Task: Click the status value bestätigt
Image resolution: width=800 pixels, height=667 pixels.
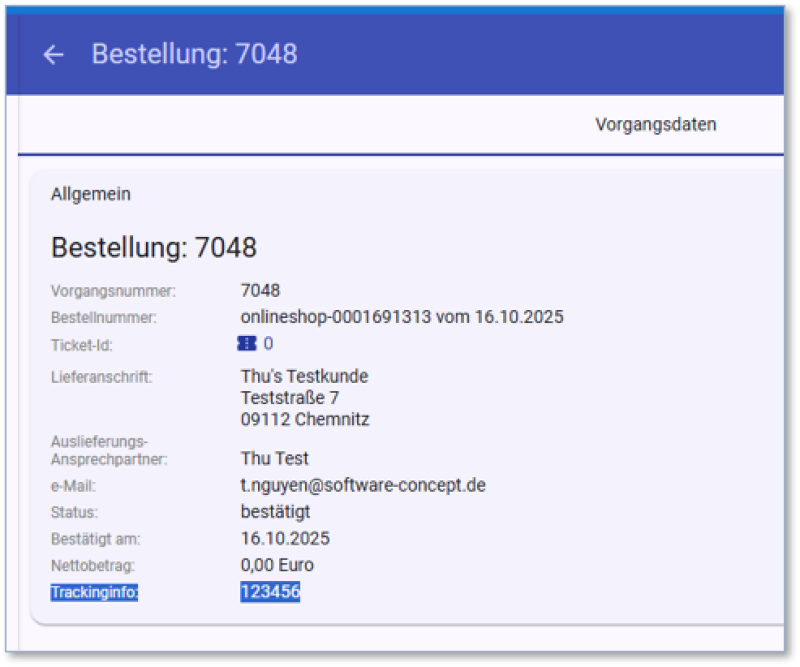Action: pyautogui.click(x=275, y=512)
